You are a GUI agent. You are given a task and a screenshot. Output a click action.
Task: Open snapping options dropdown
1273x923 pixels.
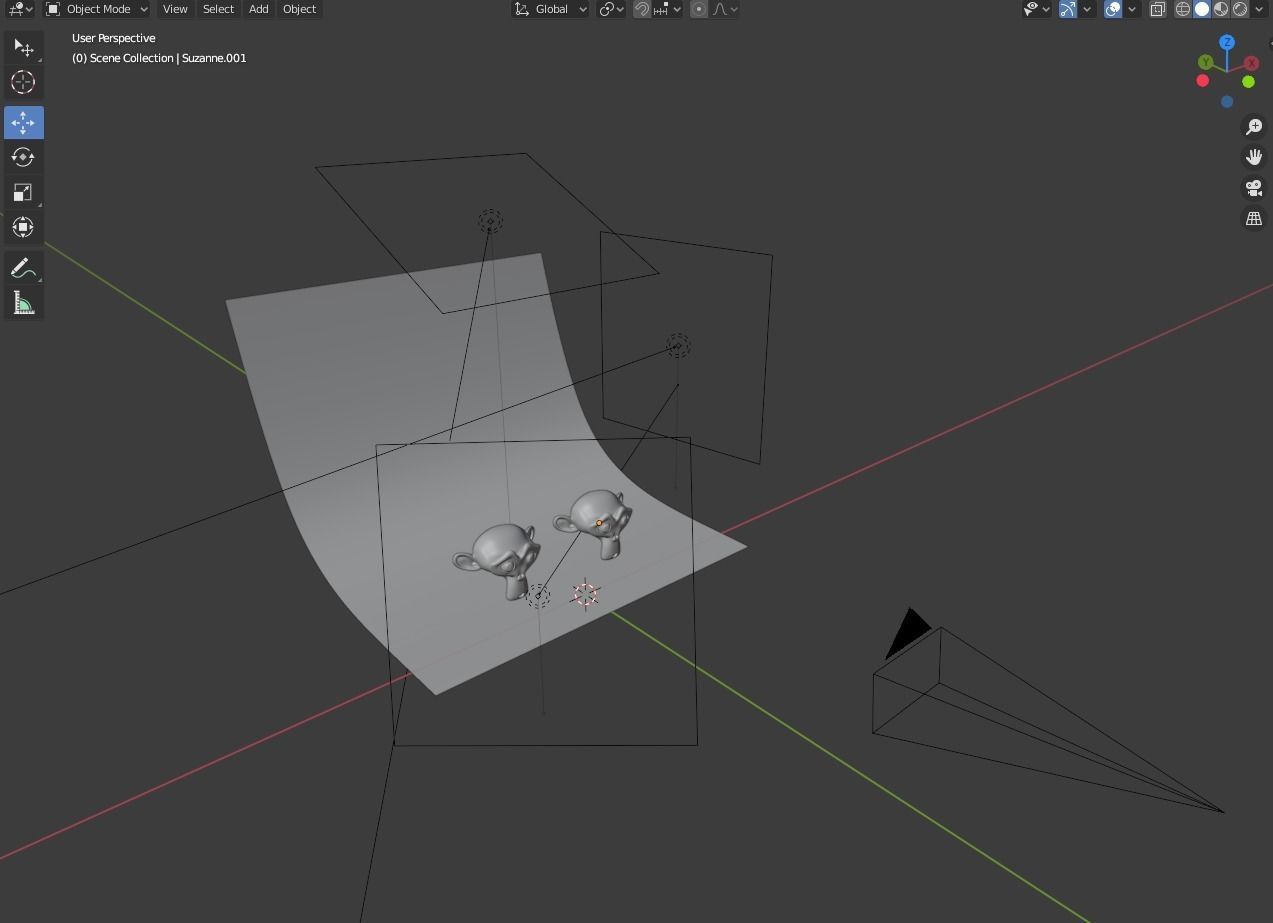668,9
